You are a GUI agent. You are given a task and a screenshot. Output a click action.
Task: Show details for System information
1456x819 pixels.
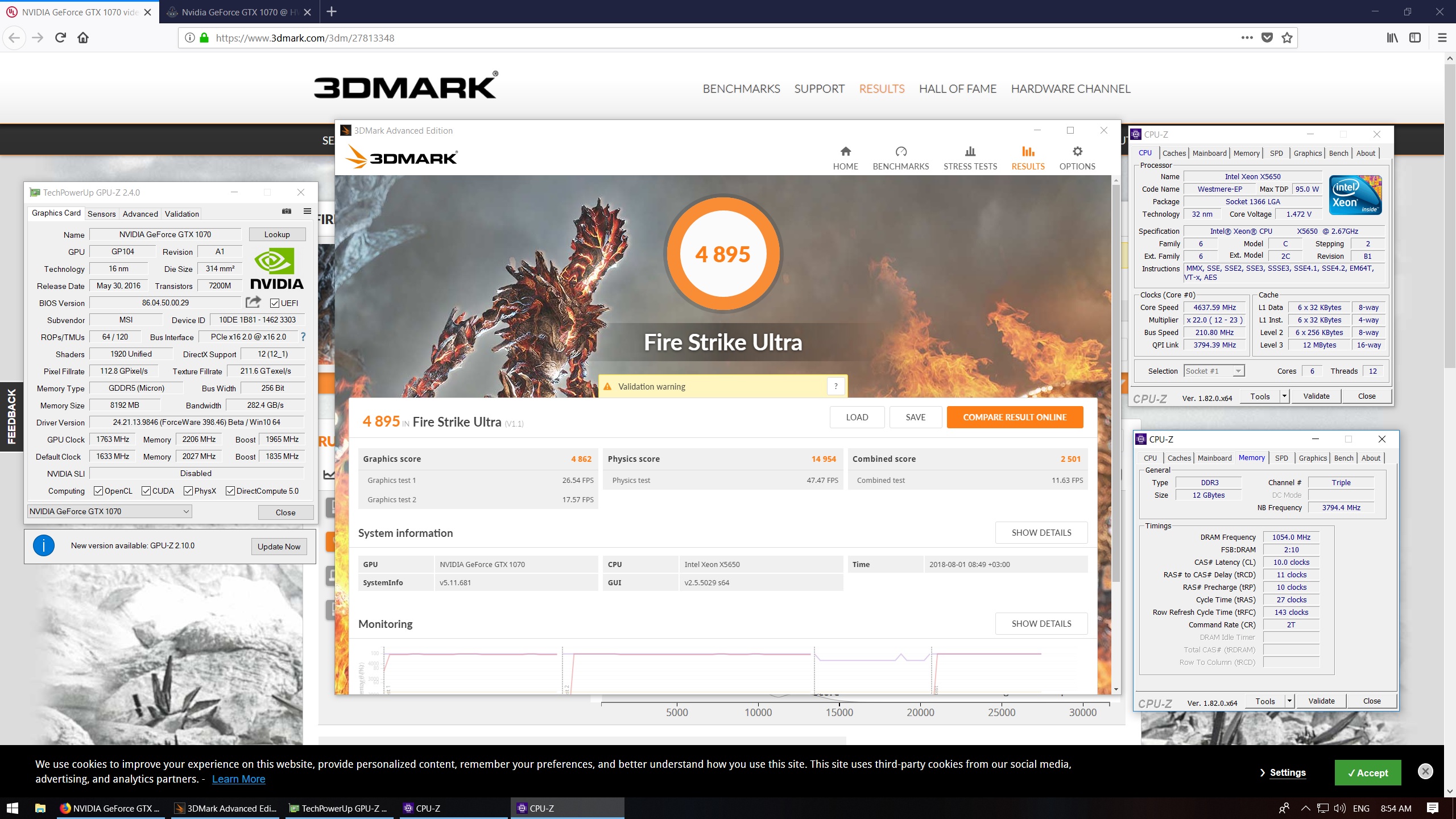pos(1041,532)
